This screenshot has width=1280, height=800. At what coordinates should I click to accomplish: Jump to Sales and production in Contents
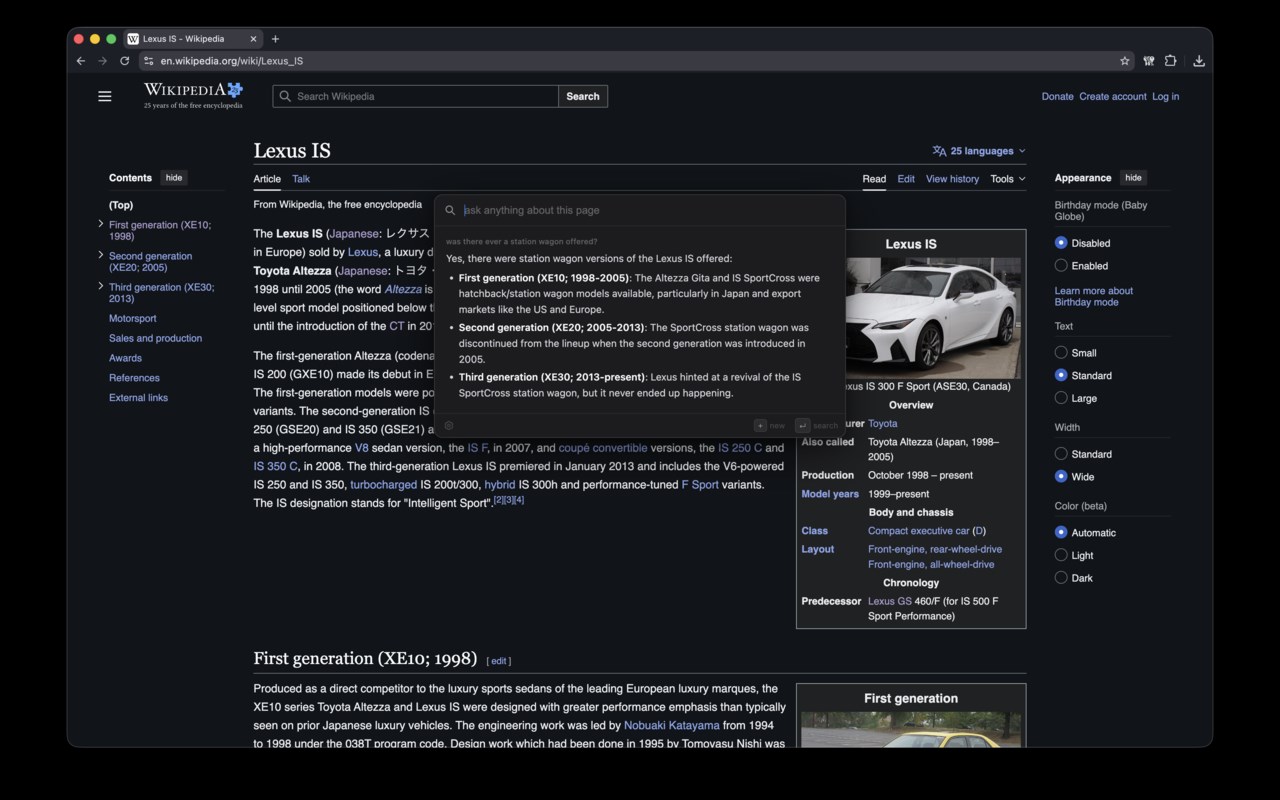[x=155, y=338]
